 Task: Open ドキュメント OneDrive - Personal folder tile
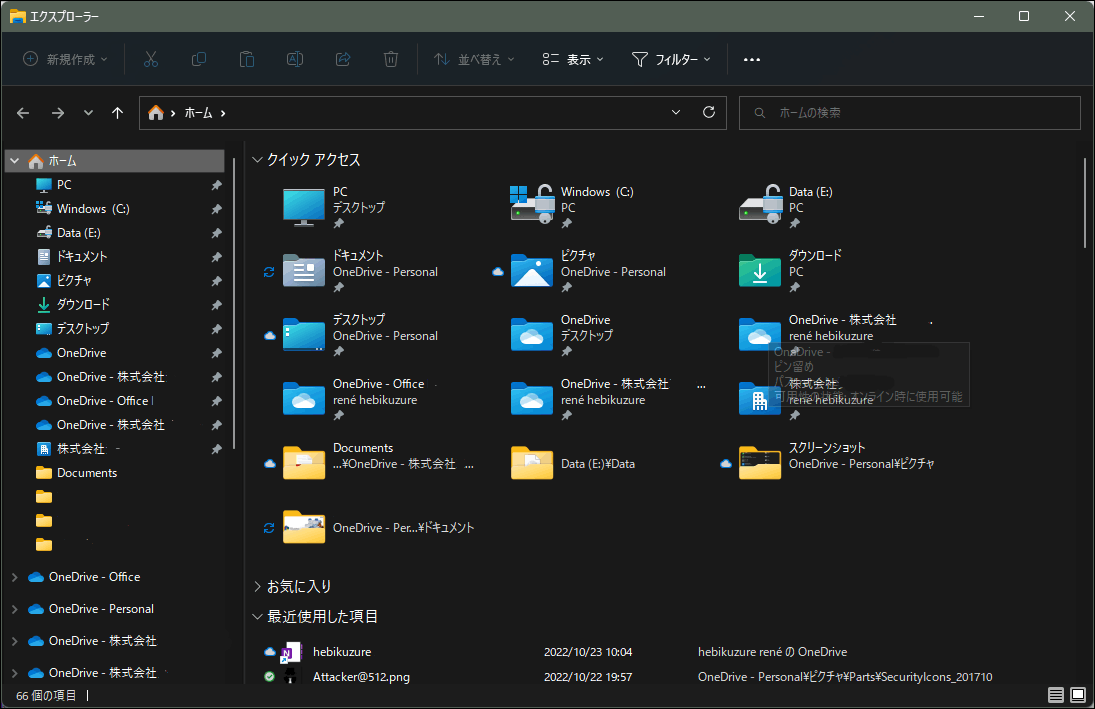tap(360, 271)
